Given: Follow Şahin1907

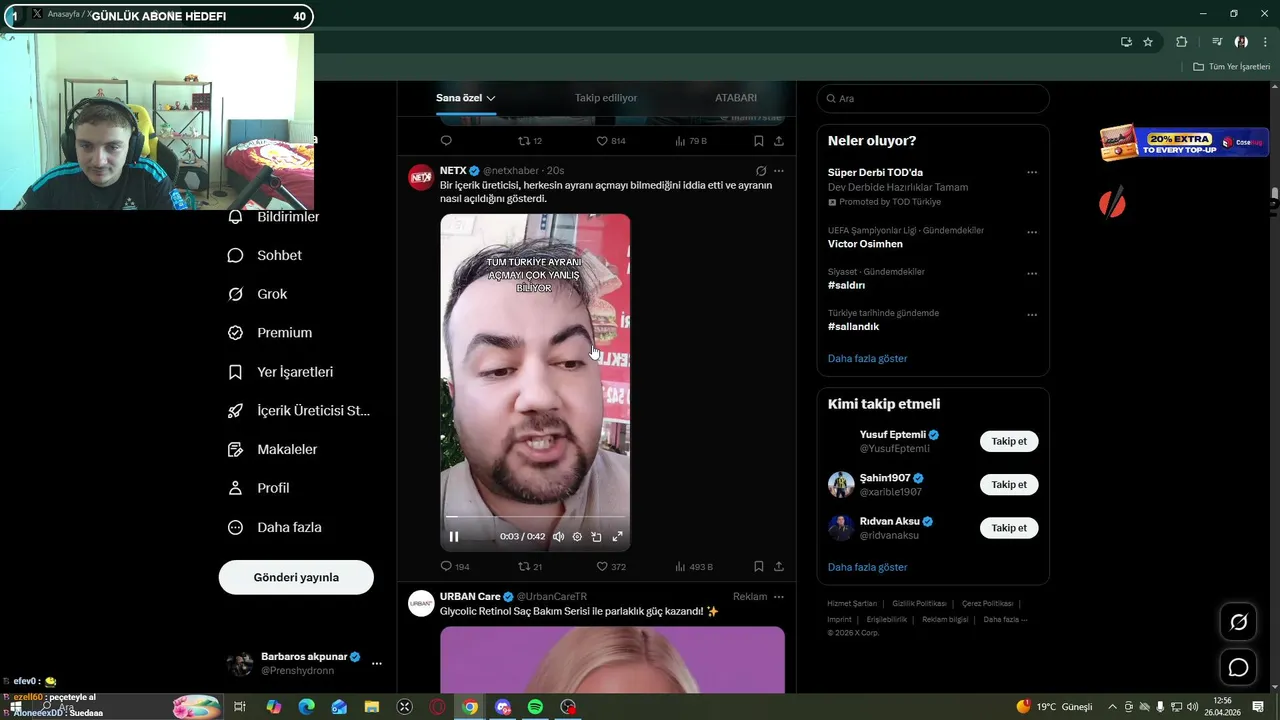Looking at the screenshot, I should click(1009, 484).
